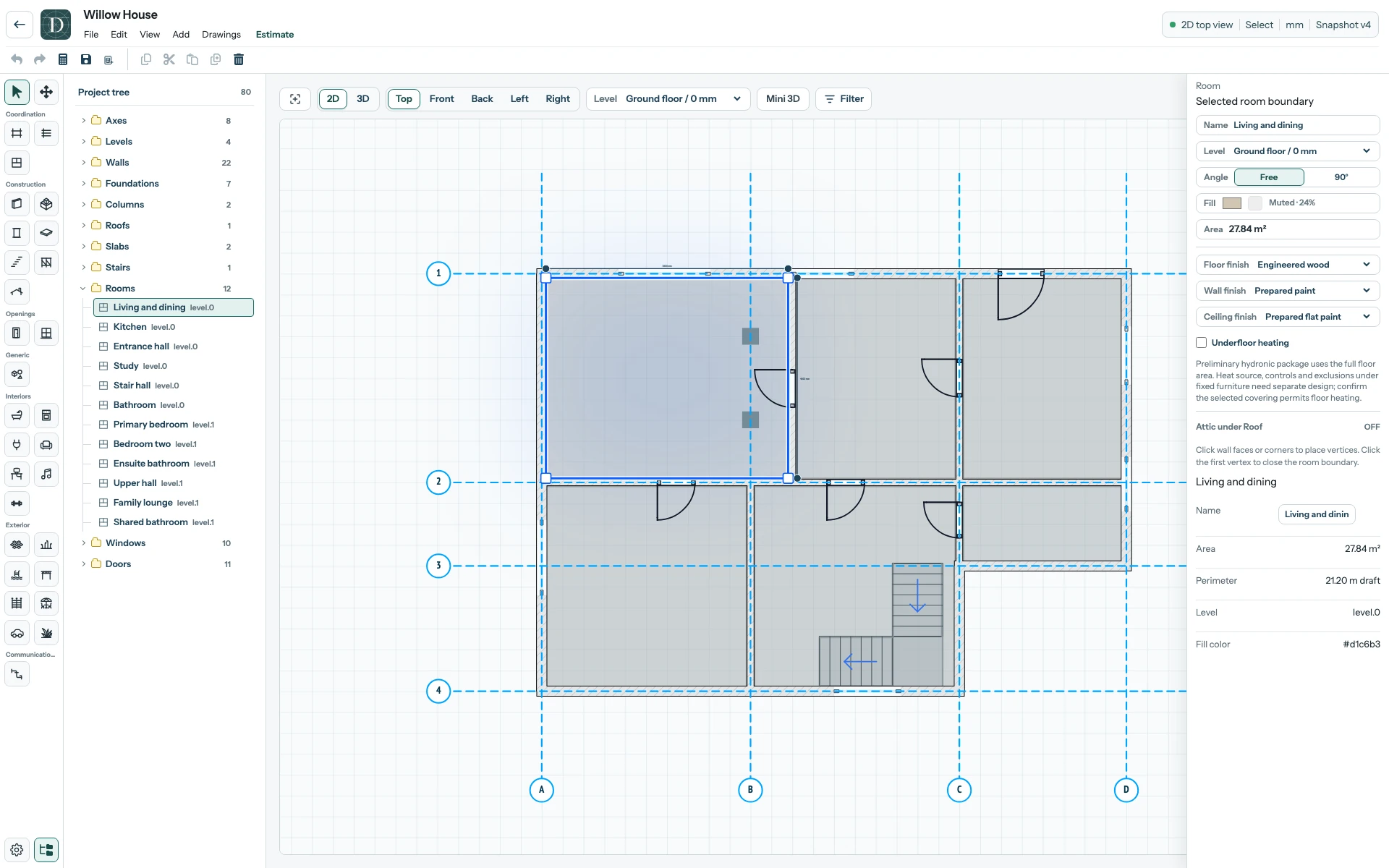Screen dimensions: 1389x868
Task: Choose the axis grid tool under Coordination
Action: pos(17,133)
